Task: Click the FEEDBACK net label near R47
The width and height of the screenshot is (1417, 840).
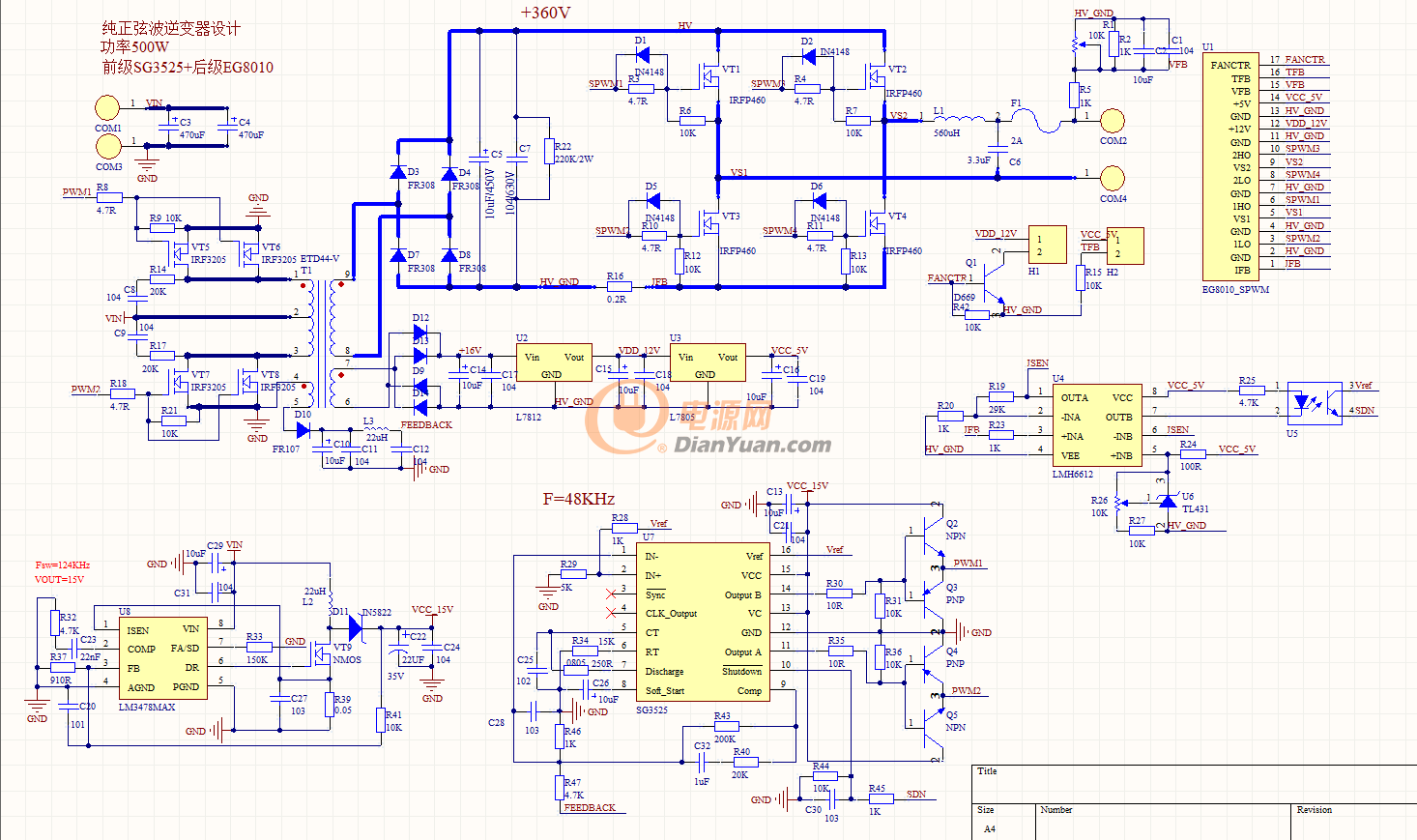Action: (x=590, y=807)
